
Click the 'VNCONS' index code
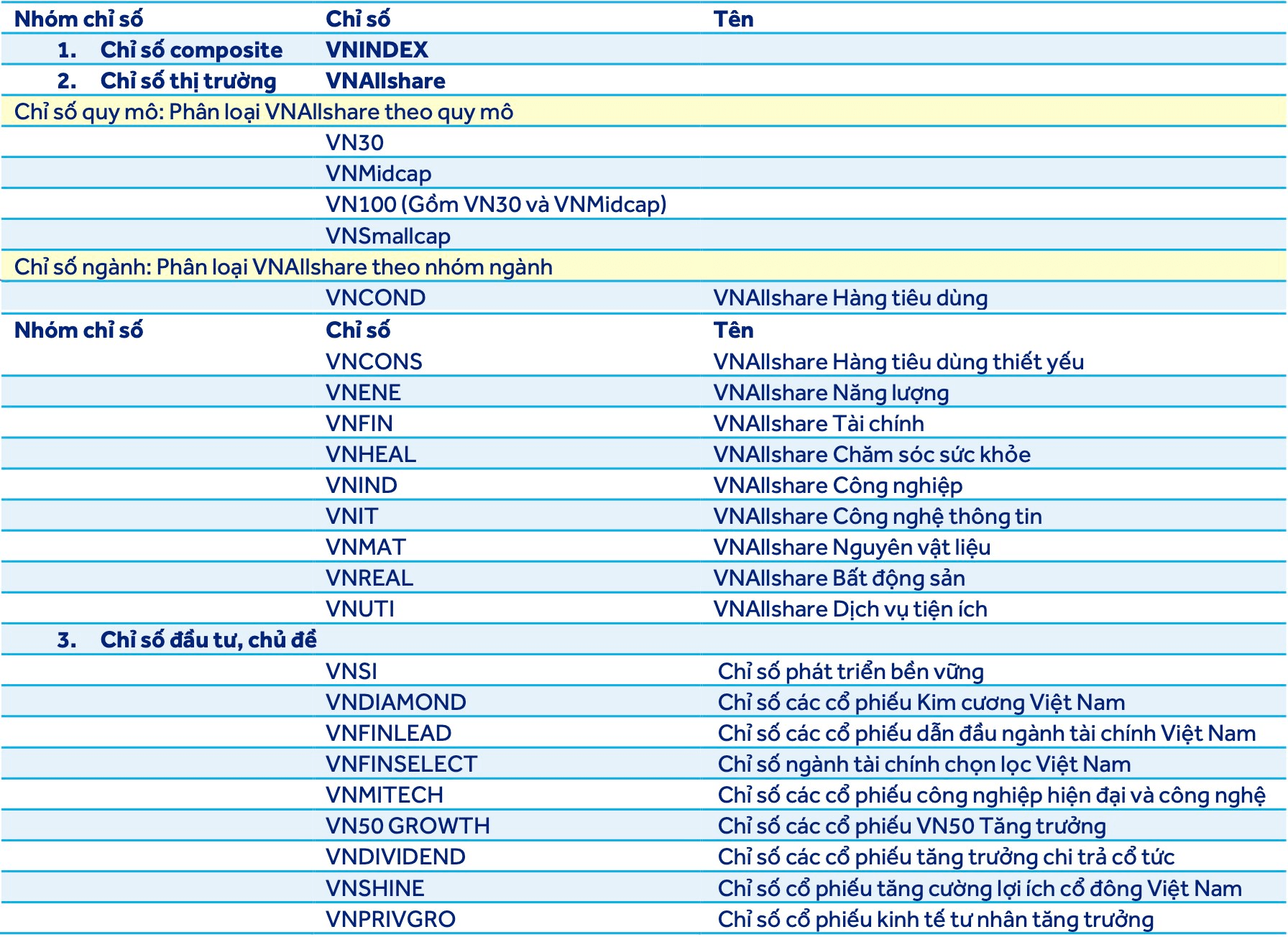click(374, 361)
